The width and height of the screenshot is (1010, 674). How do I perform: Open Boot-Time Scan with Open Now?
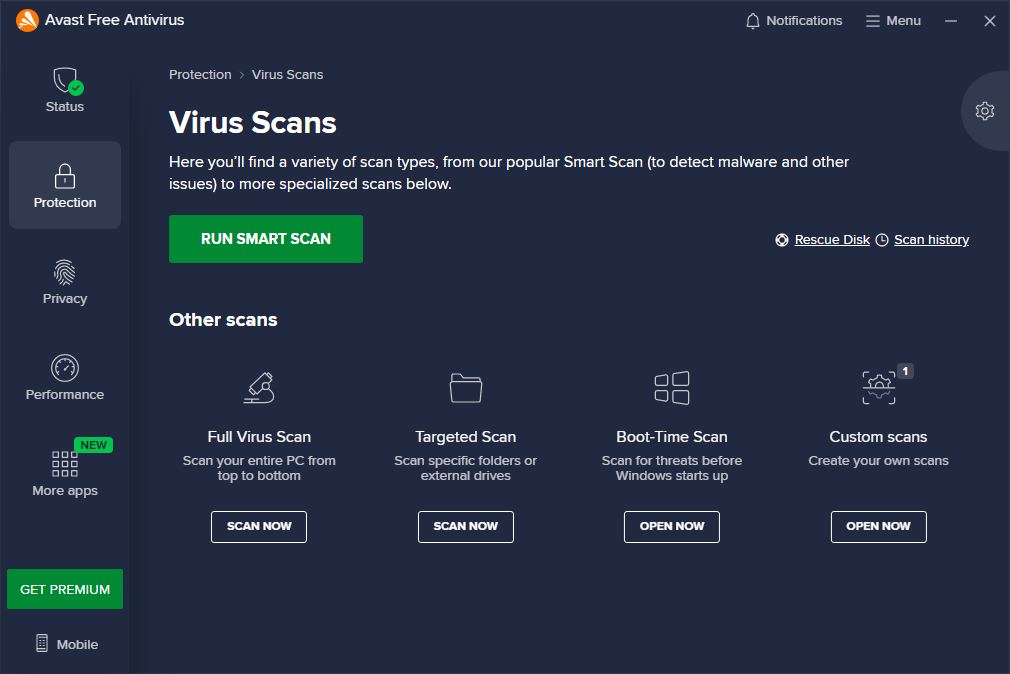pos(672,526)
